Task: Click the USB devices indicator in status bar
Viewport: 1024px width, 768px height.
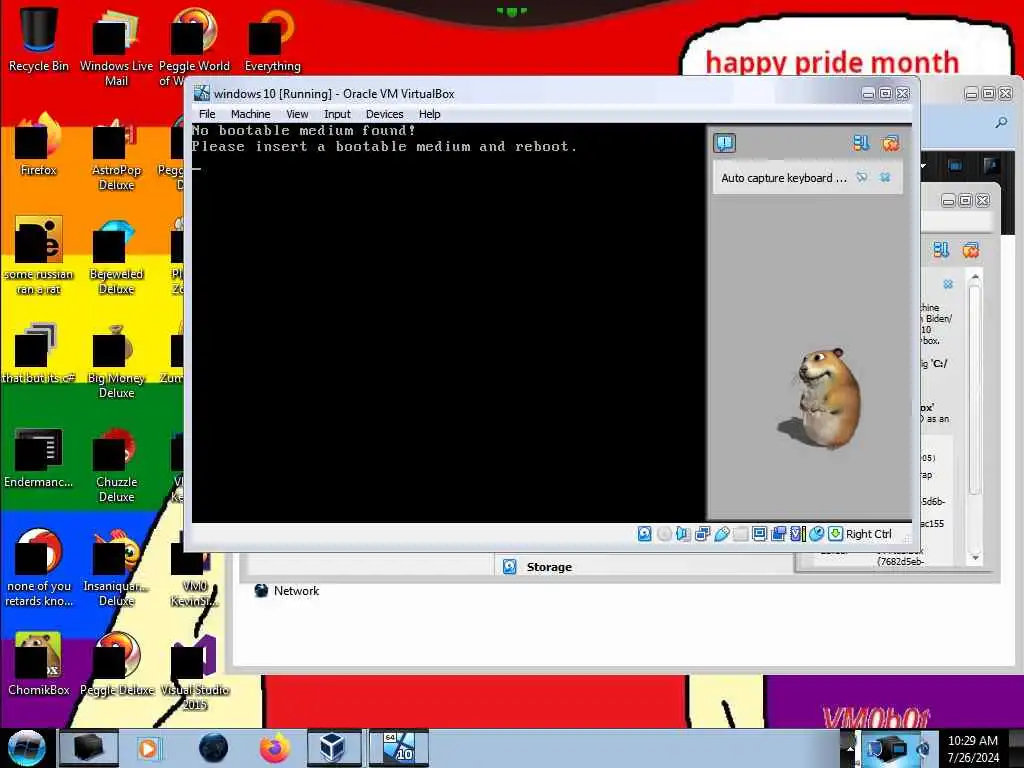Action: pos(722,534)
